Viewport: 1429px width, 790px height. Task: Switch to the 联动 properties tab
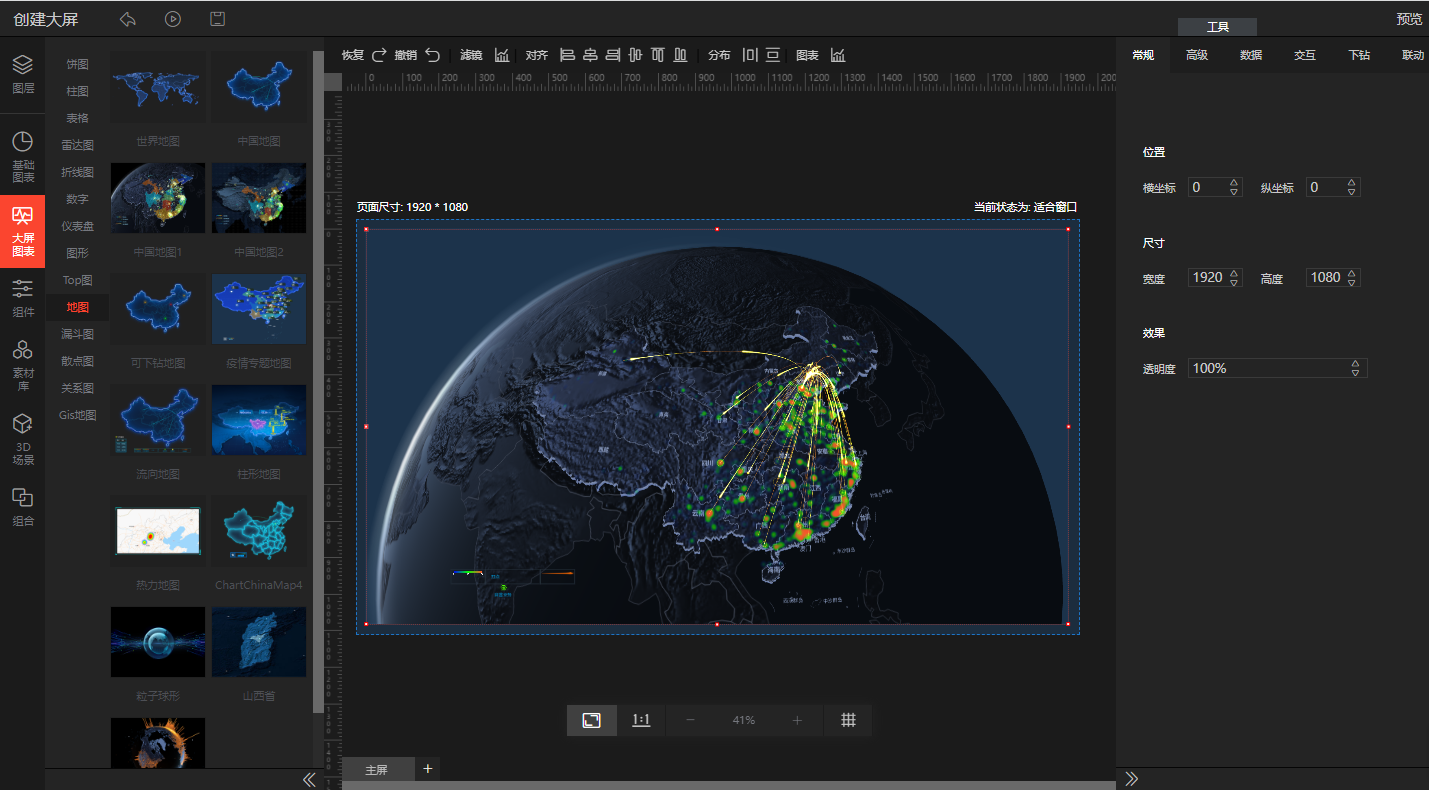(x=1412, y=55)
